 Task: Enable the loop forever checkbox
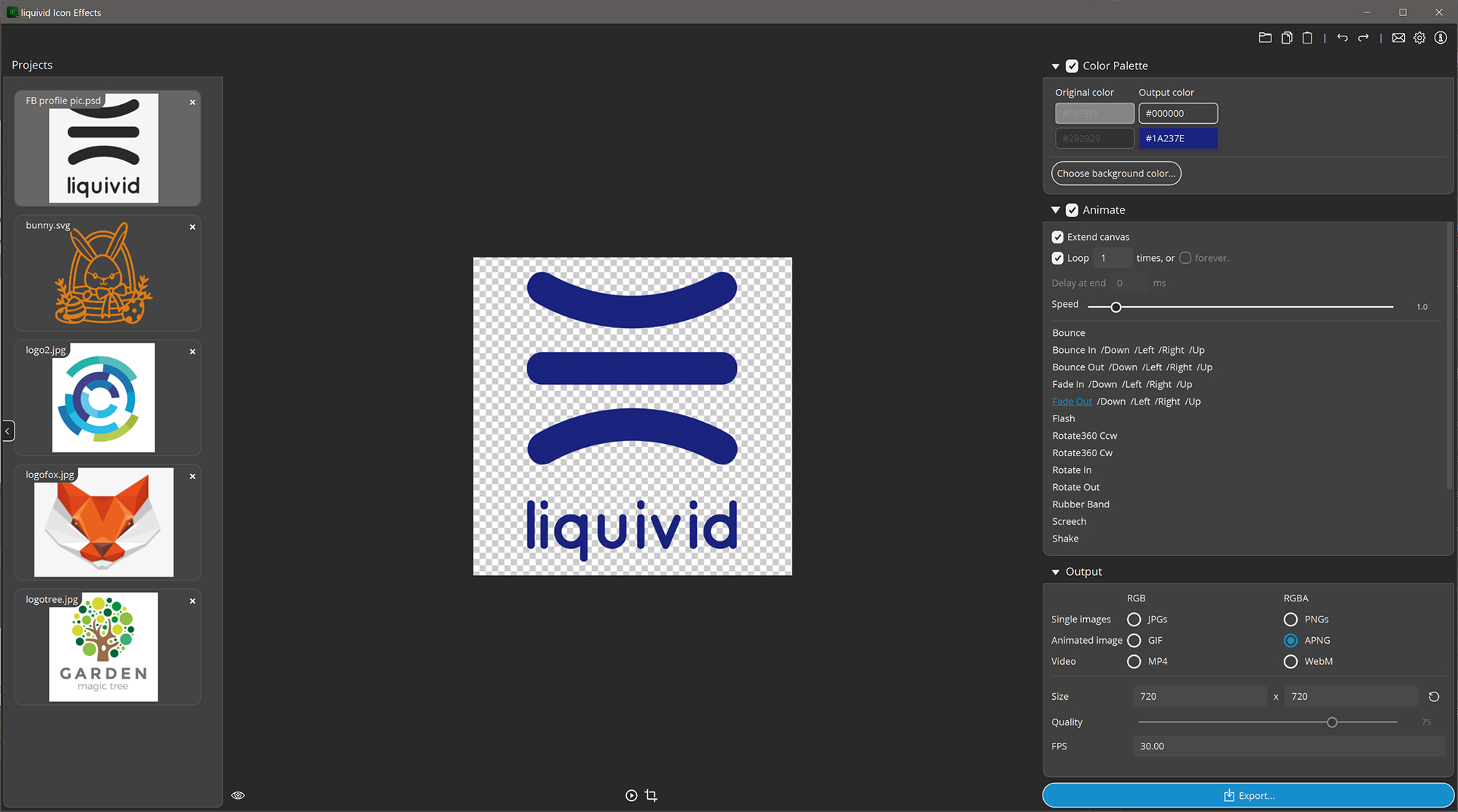coord(1185,258)
